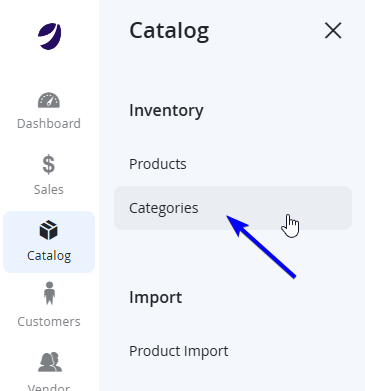Screen dimensions: 365x391
Task: Click the purple logo in the sidebar
Action: (50, 36)
